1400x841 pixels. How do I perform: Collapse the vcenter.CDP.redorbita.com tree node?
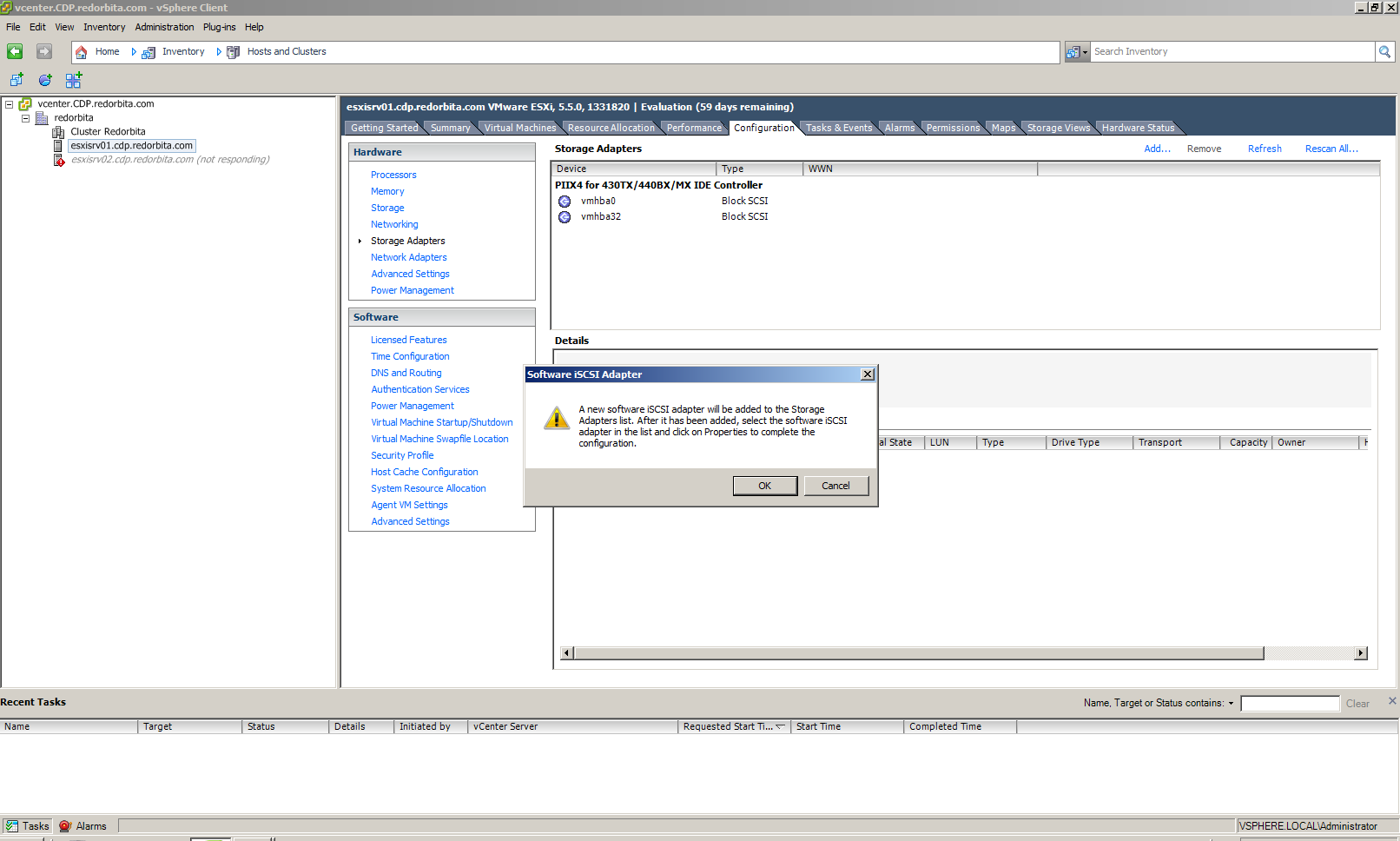coord(10,104)
